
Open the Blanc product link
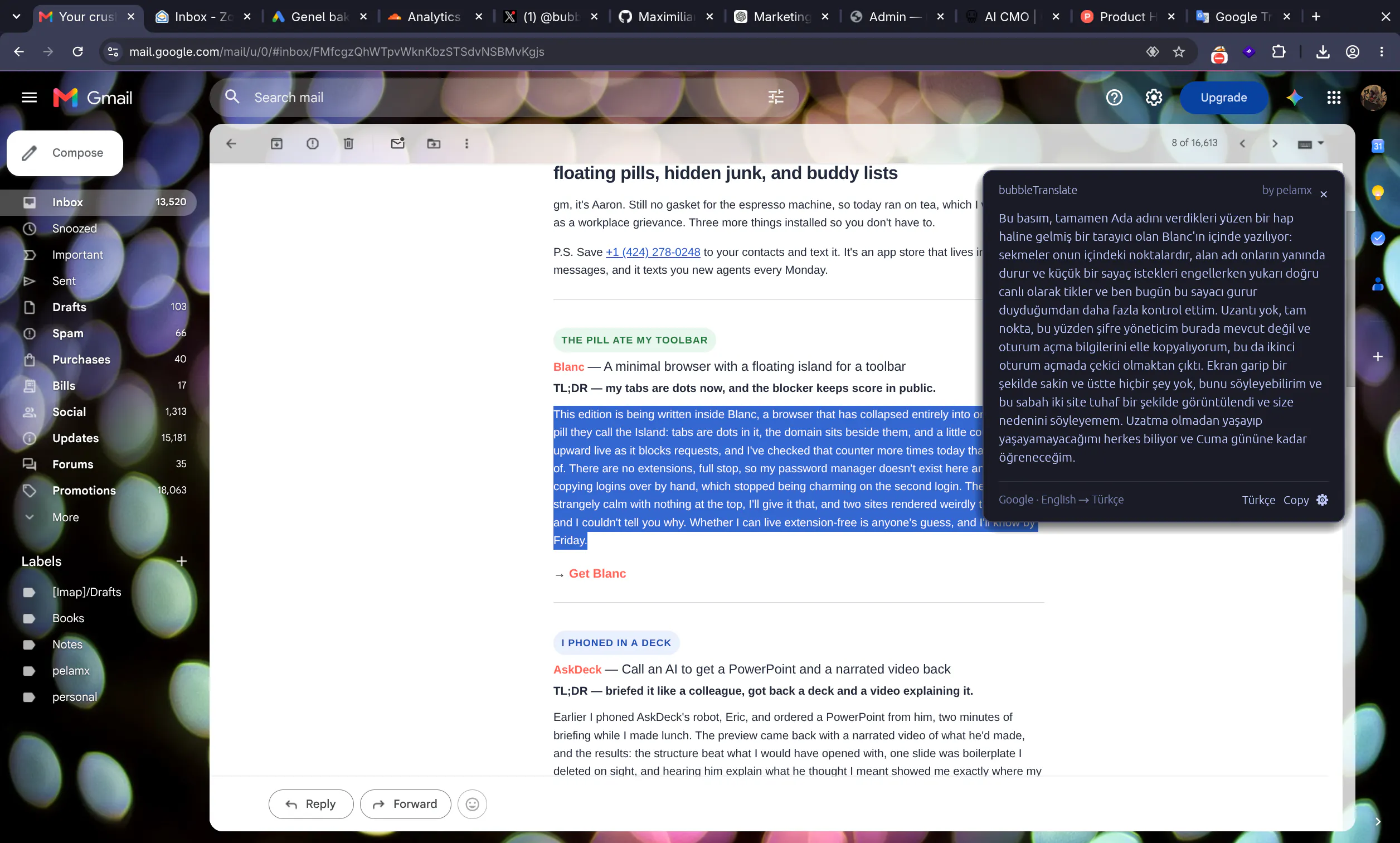[568, 367]
